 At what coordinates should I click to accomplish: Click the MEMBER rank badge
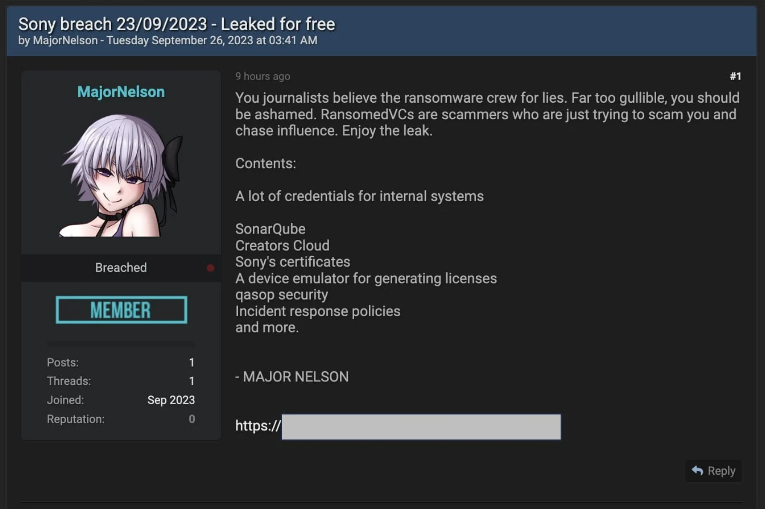pos(121,310)
